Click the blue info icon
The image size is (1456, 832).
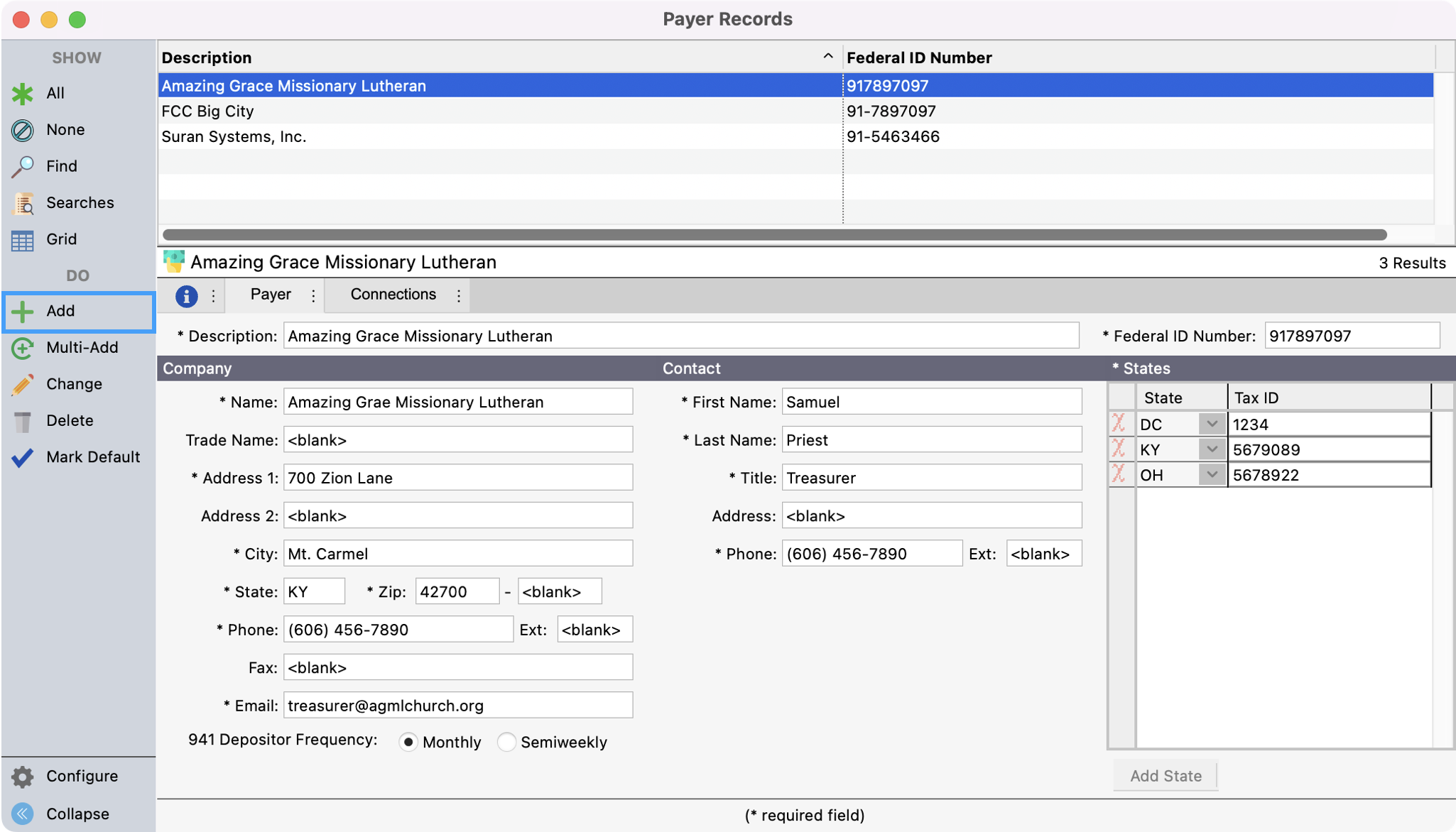point(186,295)
